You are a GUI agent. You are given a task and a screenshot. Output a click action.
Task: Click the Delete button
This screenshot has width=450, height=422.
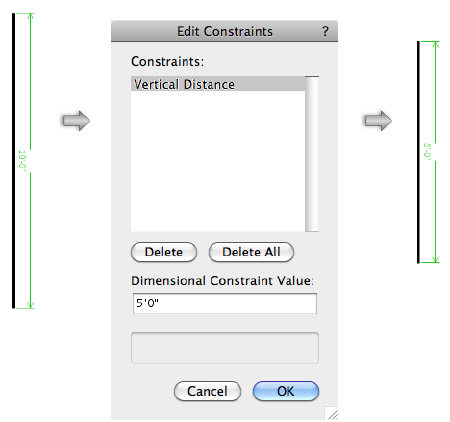(164, 252)
